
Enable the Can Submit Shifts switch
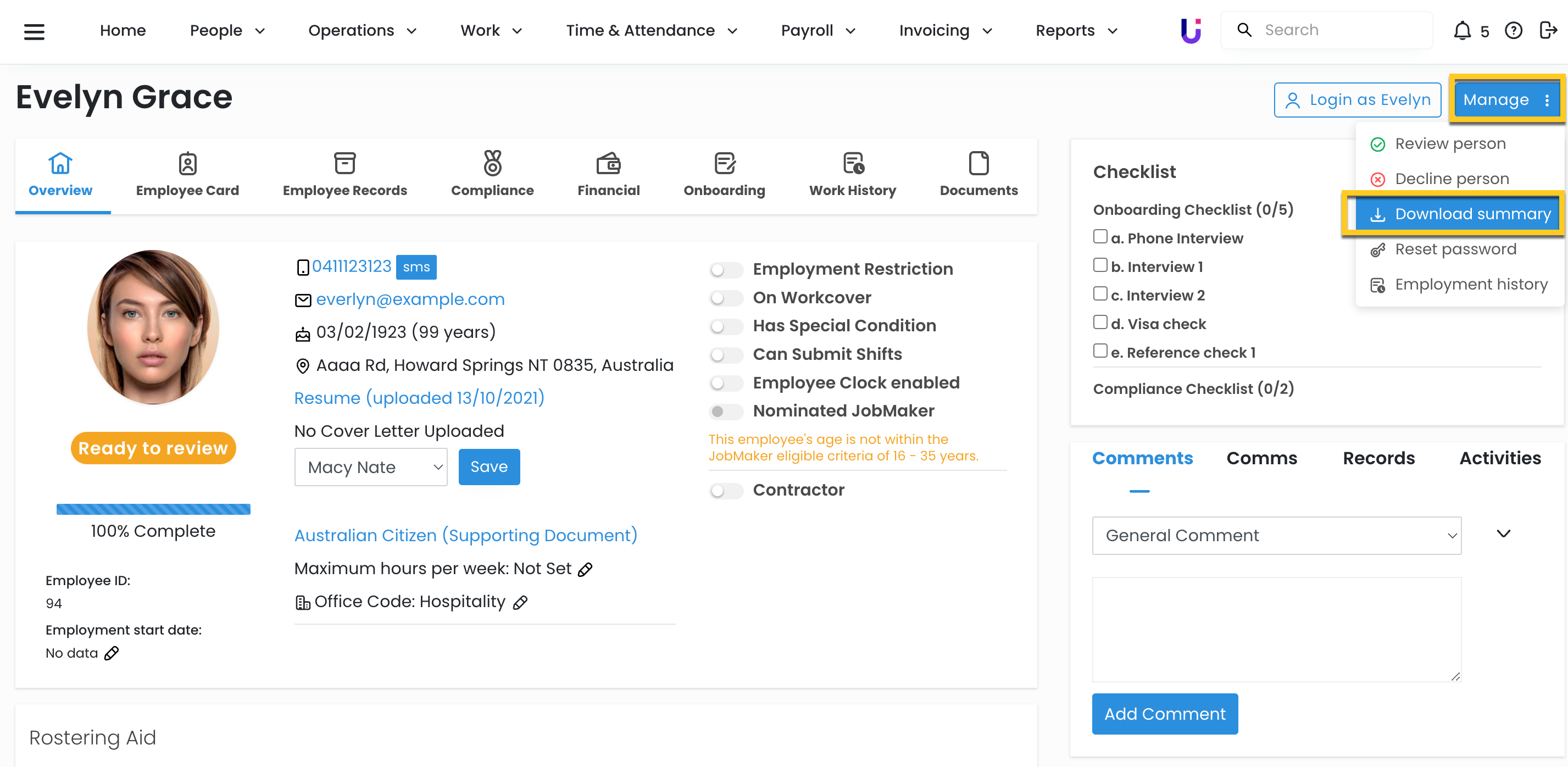pos(726,355)
